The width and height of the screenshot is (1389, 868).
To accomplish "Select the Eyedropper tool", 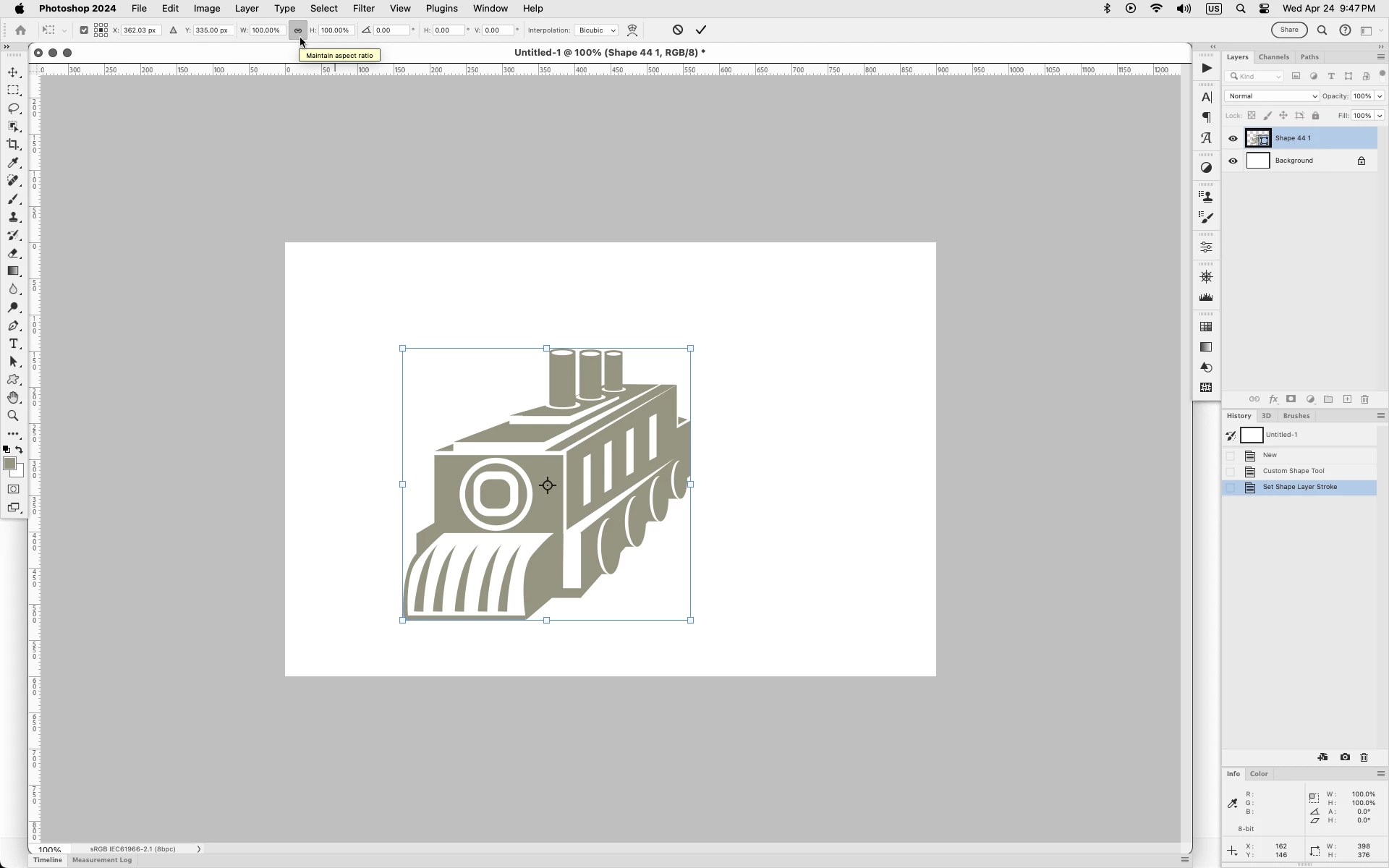I will 13,163.
